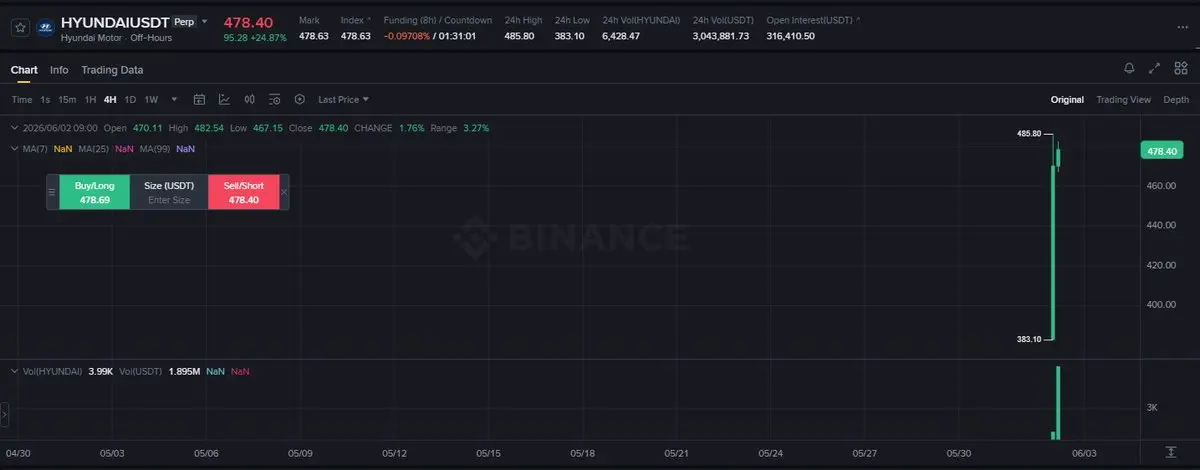Open price alert bell icon
This screenshot has height=470, width=1200.
coord(1129,68)
